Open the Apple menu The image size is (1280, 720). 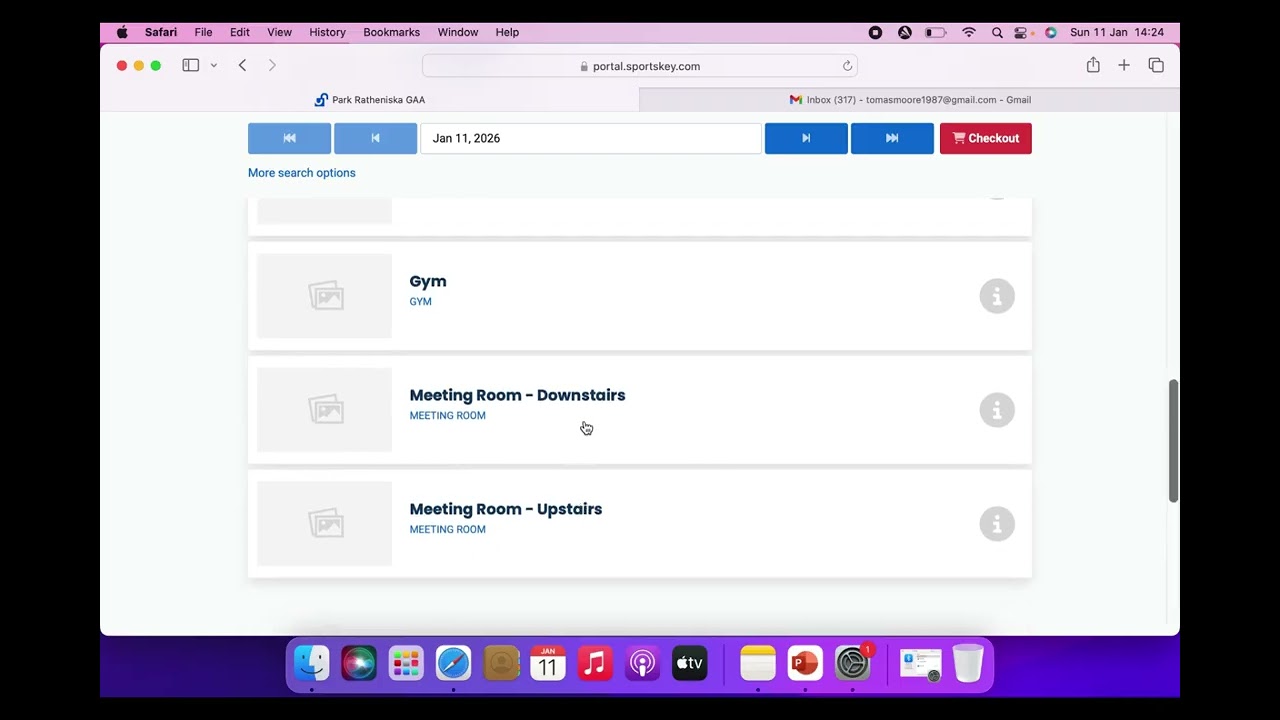(122, 32)
